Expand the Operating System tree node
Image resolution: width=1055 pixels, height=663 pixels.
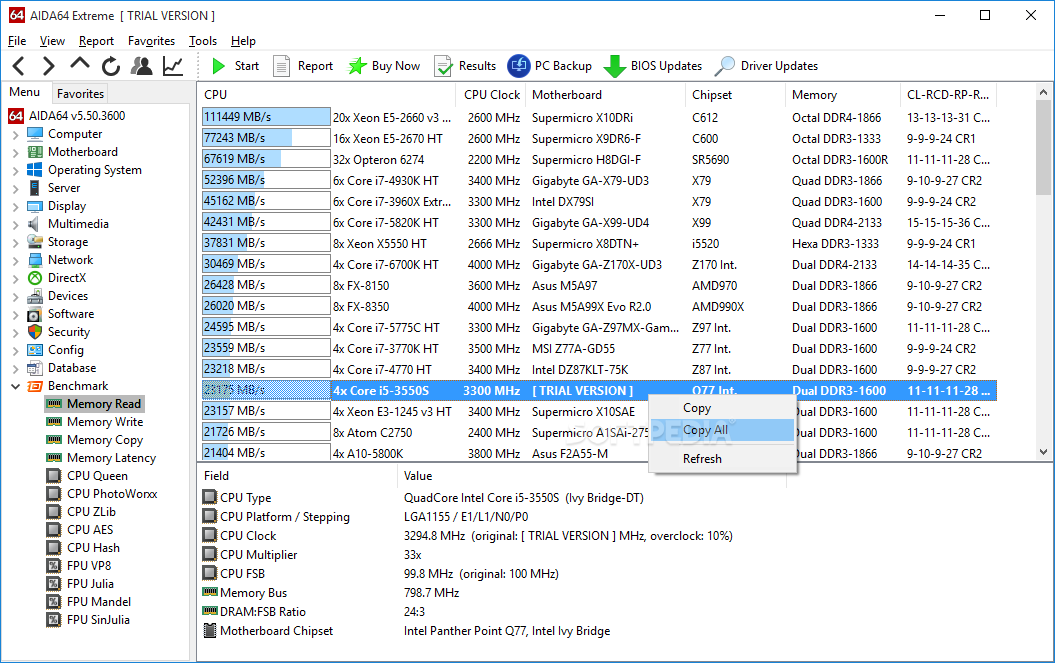click(15, 171)
